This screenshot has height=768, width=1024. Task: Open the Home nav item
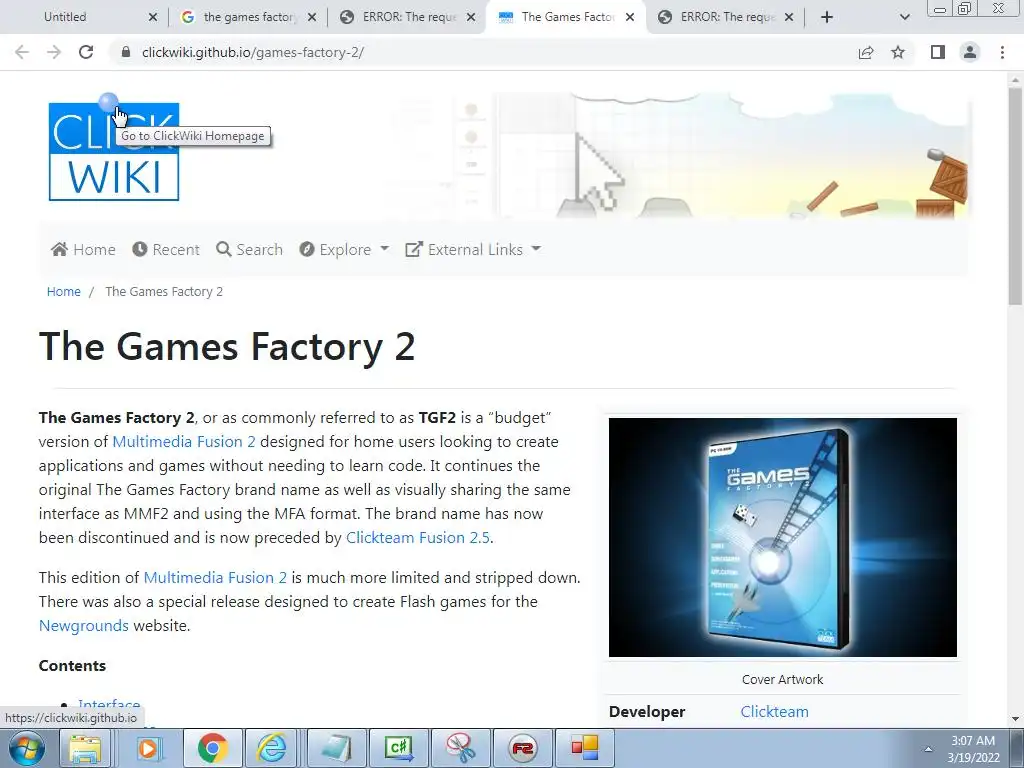pos(83,249)
